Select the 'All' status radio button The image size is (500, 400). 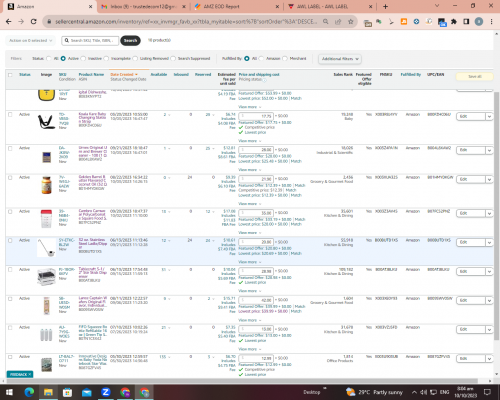click(x=49, y=58)
